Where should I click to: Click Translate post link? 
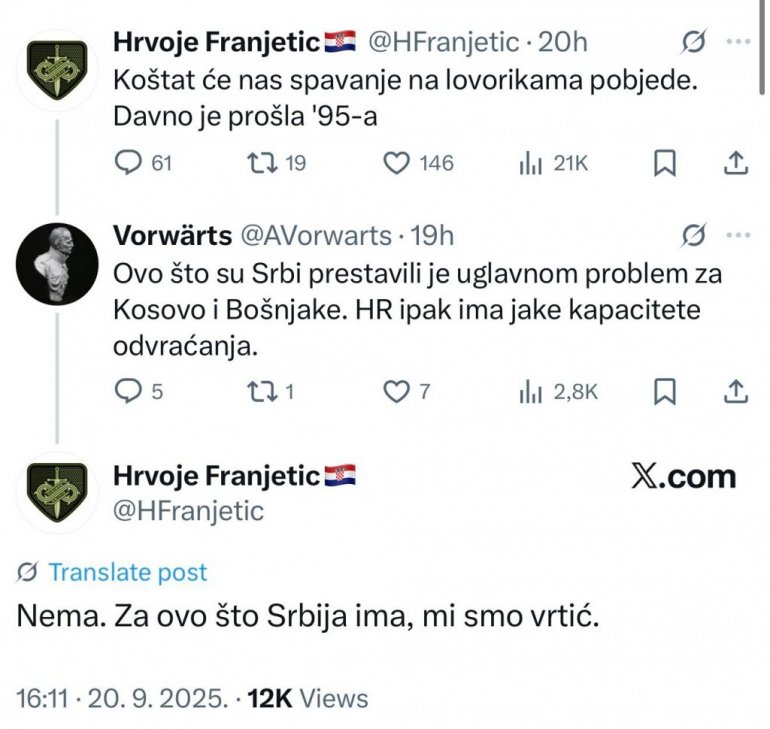pos(127,573)
